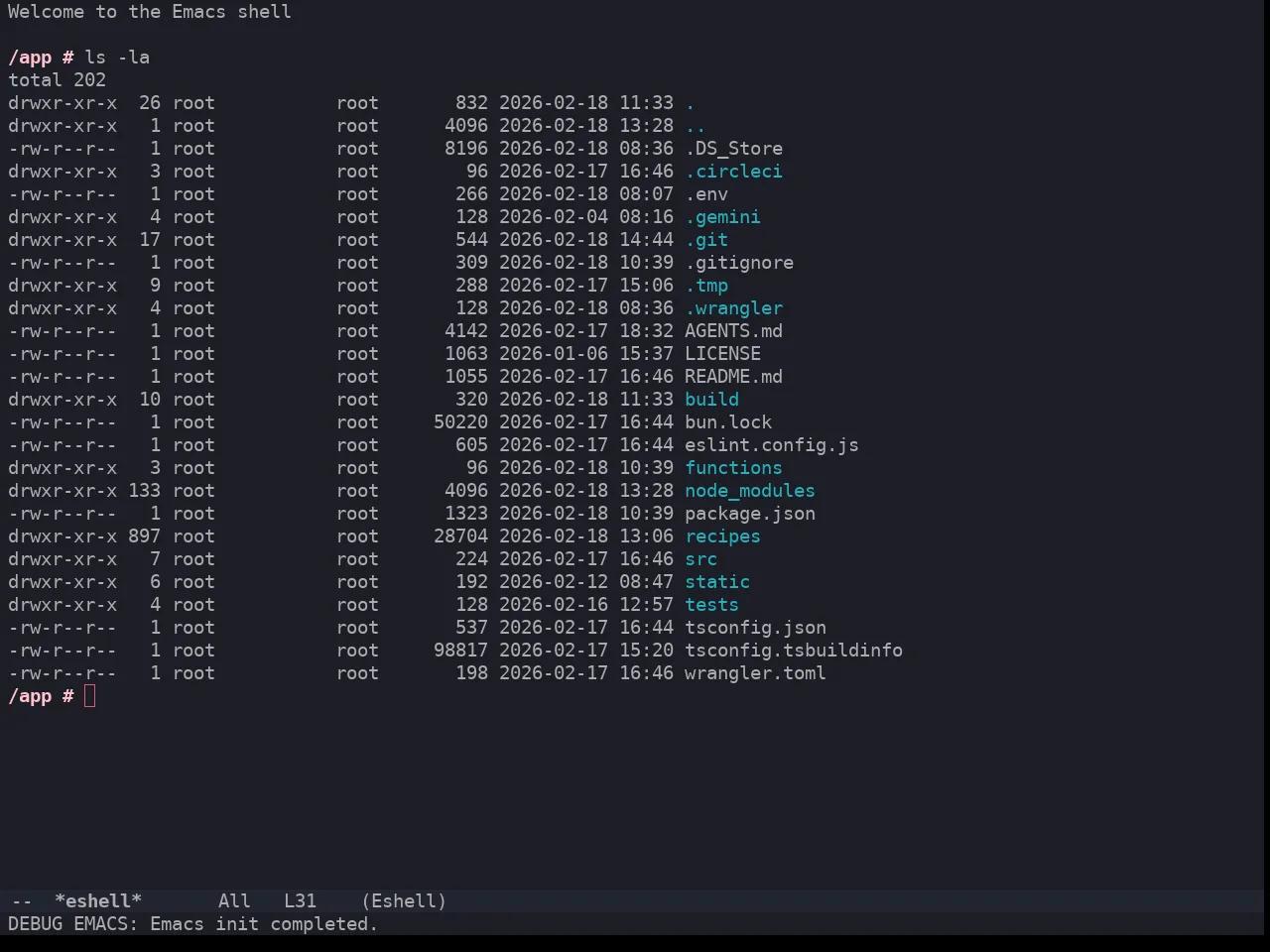1270x952 pixels.
Task: Click the date 2026-01-06 15:37 for LICENSE
Action: (x=586, y=354)
